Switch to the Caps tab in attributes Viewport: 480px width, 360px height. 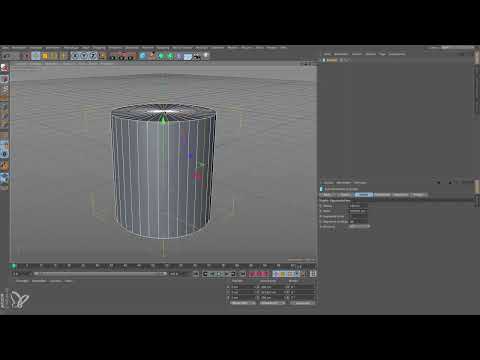click(x=382, y=195)
